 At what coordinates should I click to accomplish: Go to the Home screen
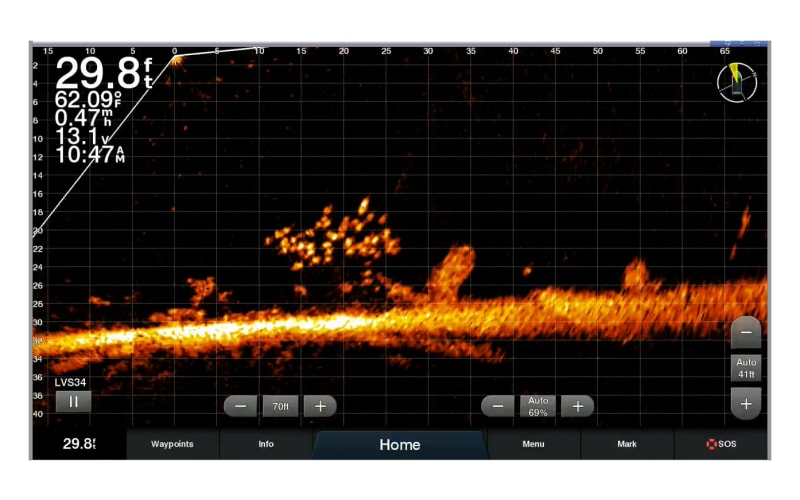click(x=399, y=444)
